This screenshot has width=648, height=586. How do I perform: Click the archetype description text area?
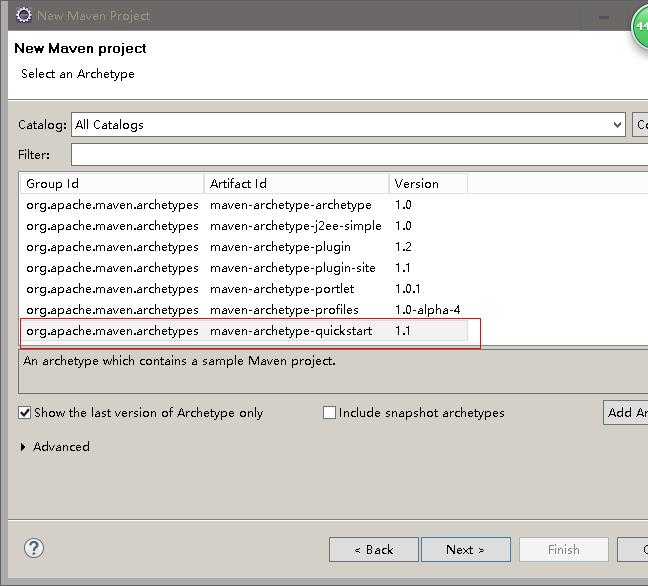(x=333, y=372)
